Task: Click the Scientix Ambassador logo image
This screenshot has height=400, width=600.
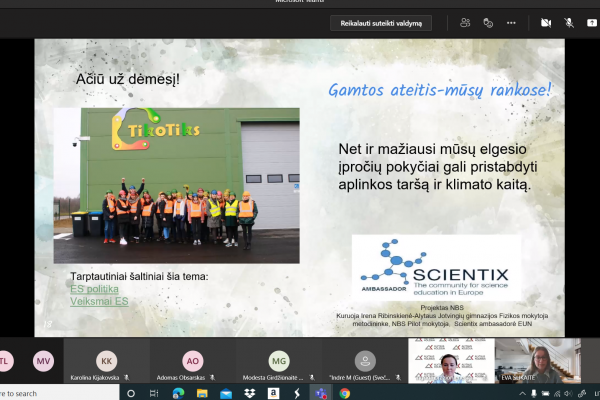Action: [x=436, y=268]
